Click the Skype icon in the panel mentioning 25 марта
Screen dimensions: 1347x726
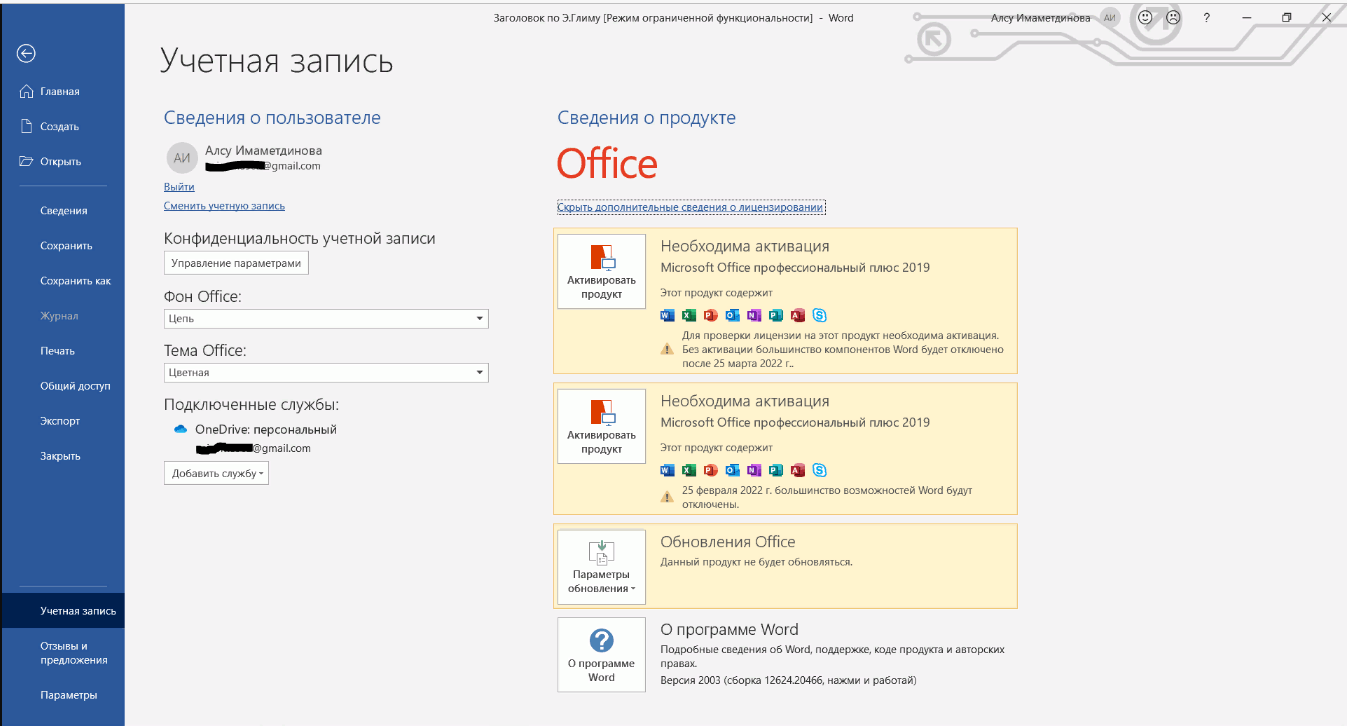pyautogui.click(x=819, y=315)
